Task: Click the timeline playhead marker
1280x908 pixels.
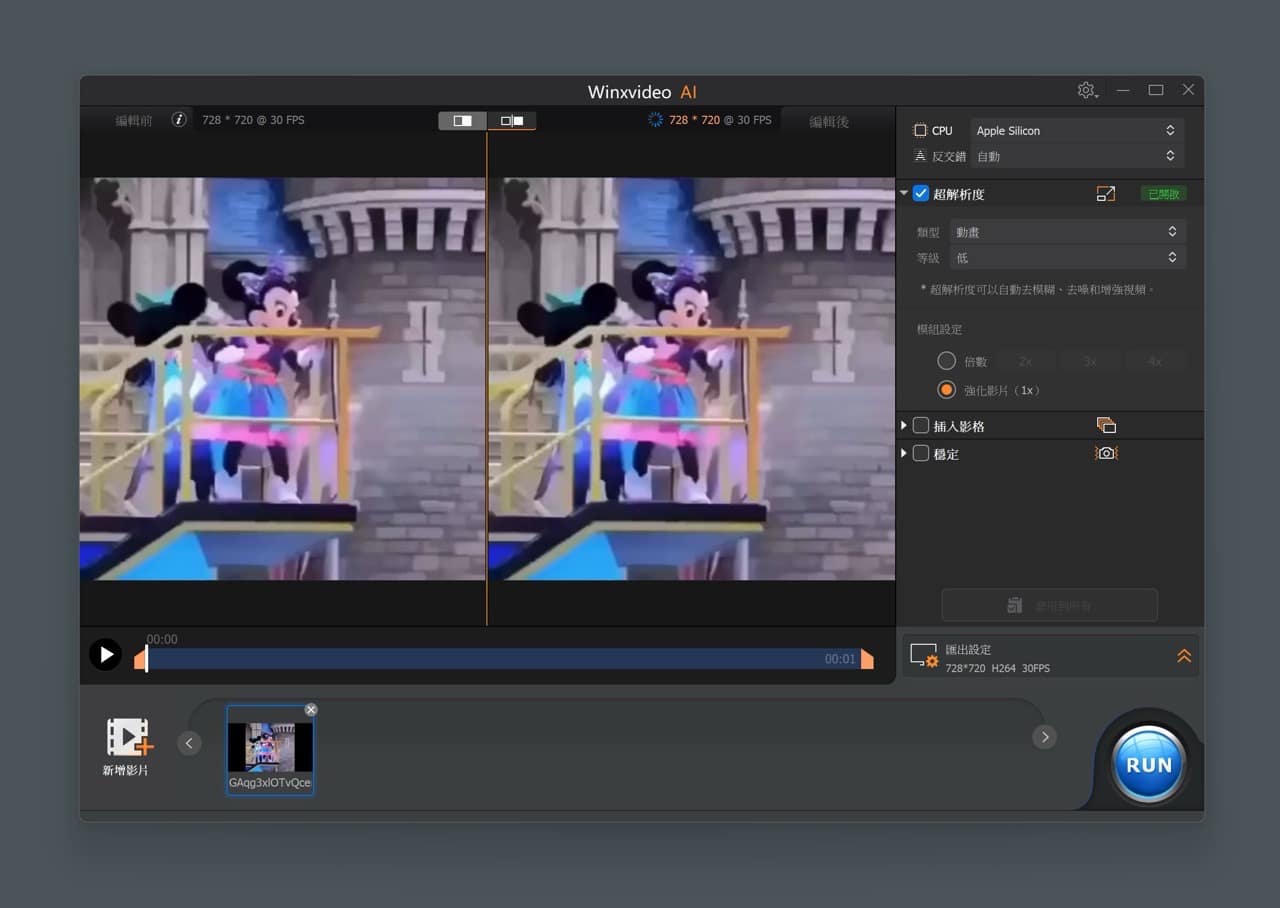Action: (x=146, y=658)
